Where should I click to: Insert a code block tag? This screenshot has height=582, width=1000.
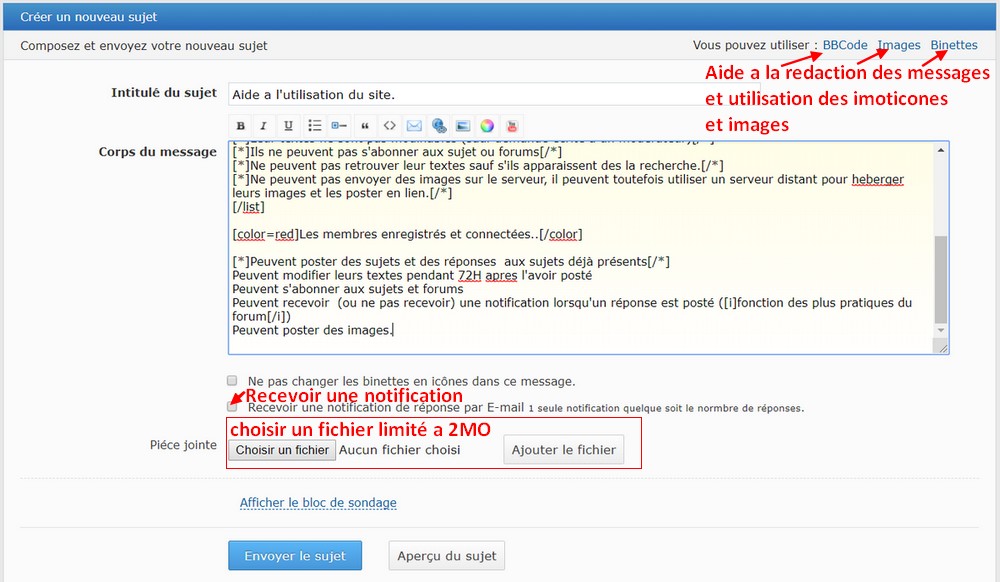point(389,126)
